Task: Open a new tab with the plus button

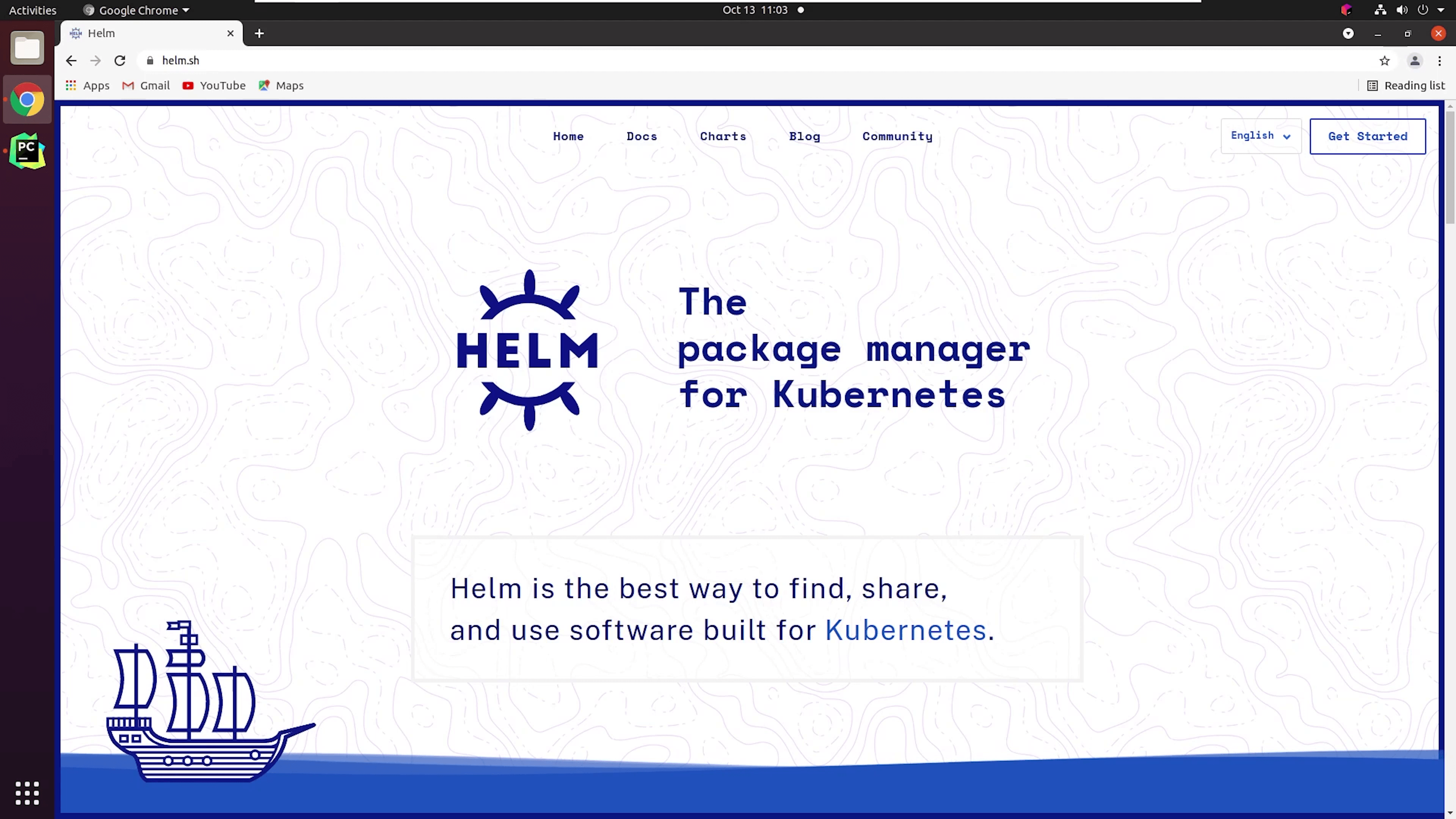Action: click(x=259, y=33)
